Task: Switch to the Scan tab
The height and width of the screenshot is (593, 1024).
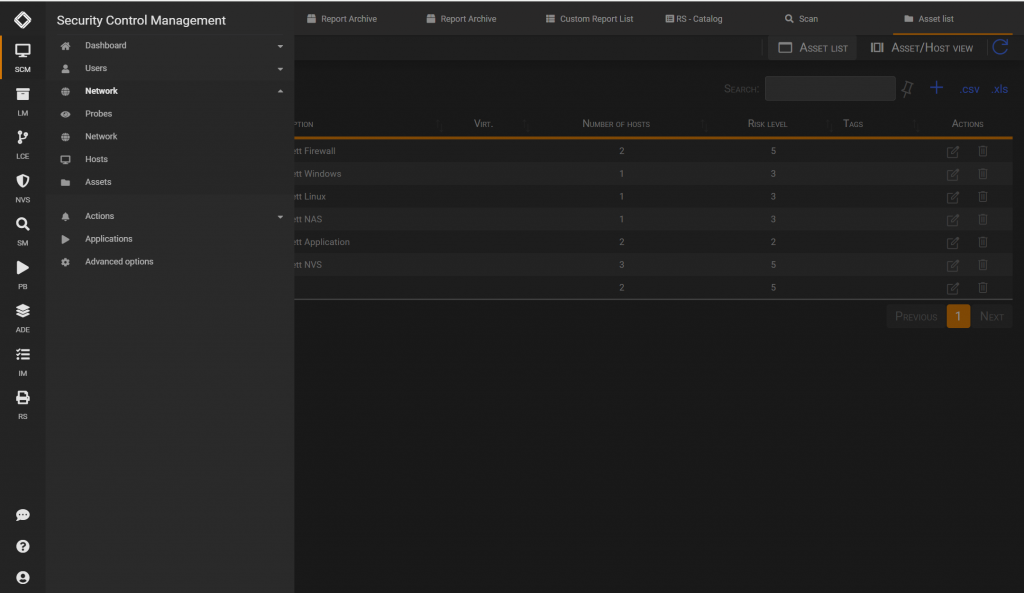Action: click(801, 19)
